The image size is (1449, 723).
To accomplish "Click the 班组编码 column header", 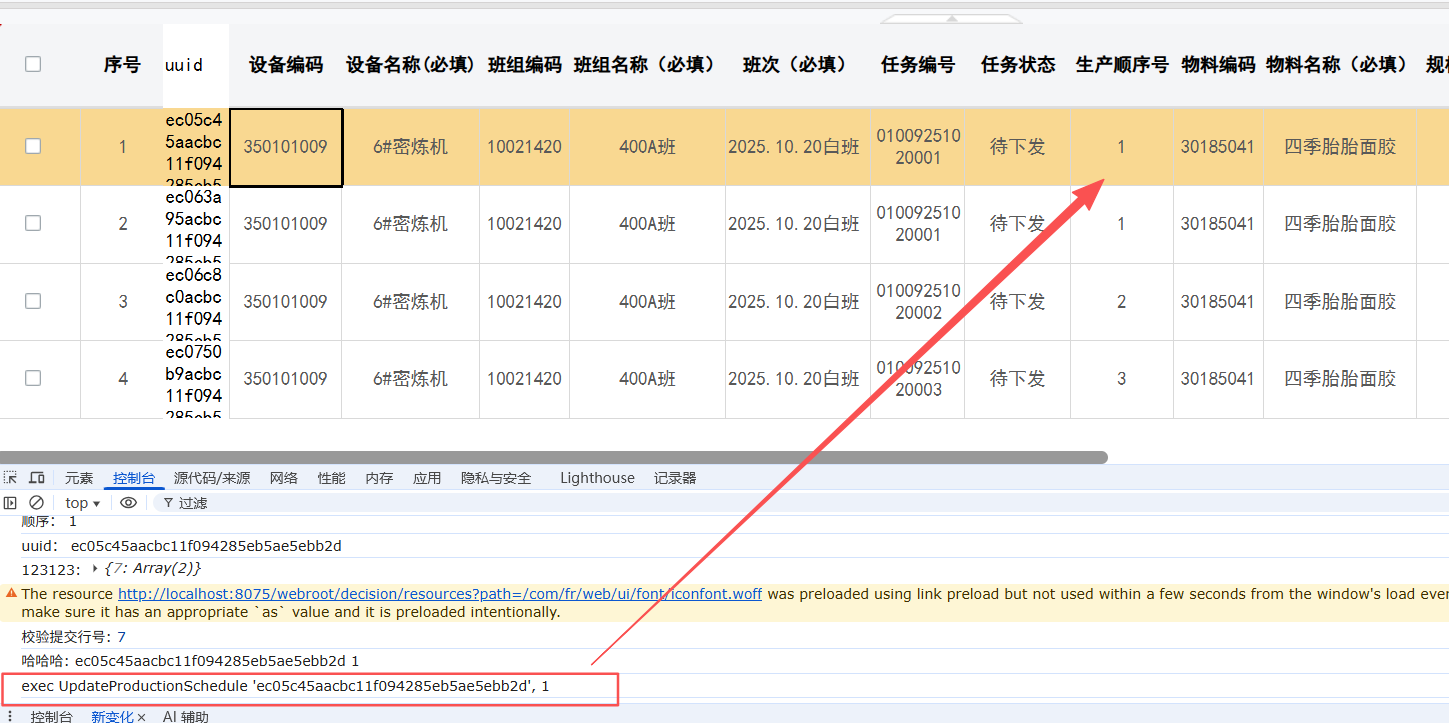I will (525, 65).
